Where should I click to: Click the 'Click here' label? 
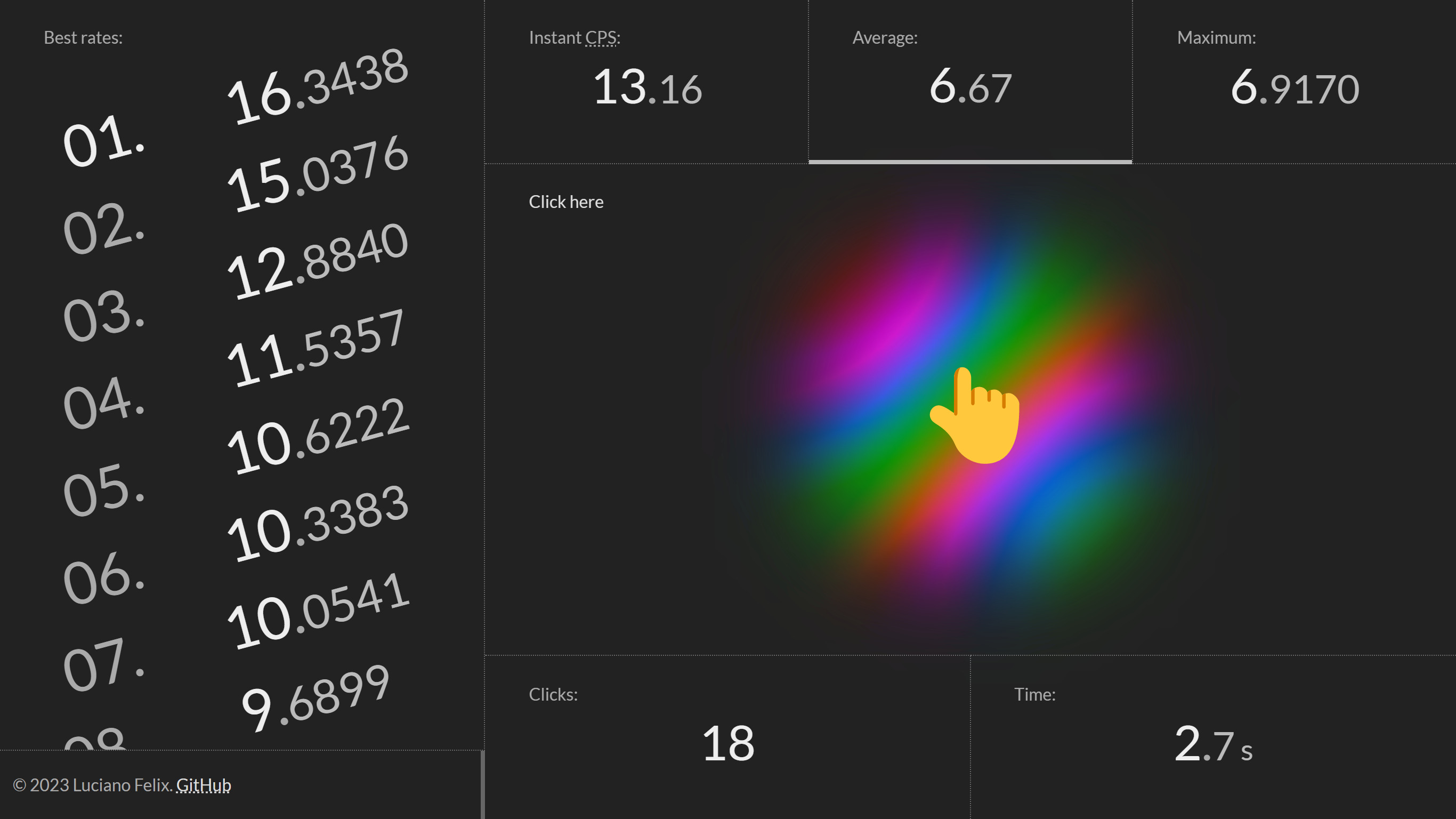click(x=566, y=202)
